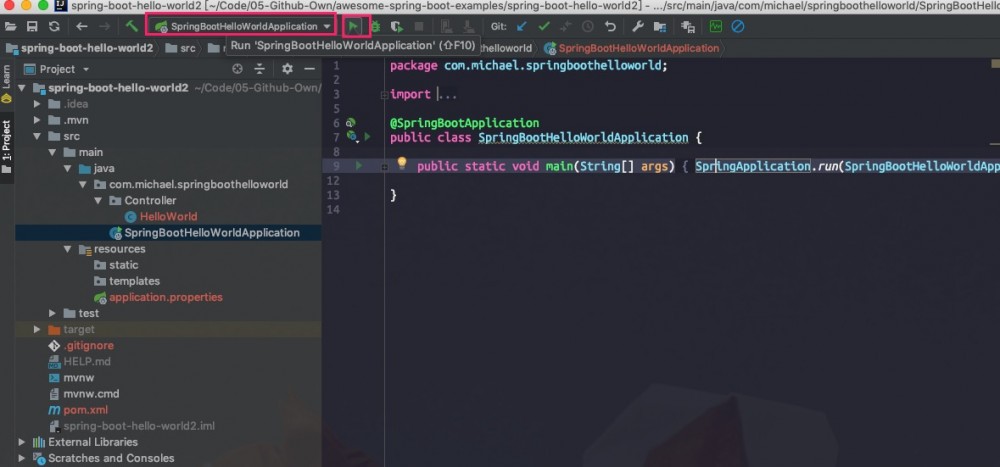Open the Learn side tab

(6, 84)
